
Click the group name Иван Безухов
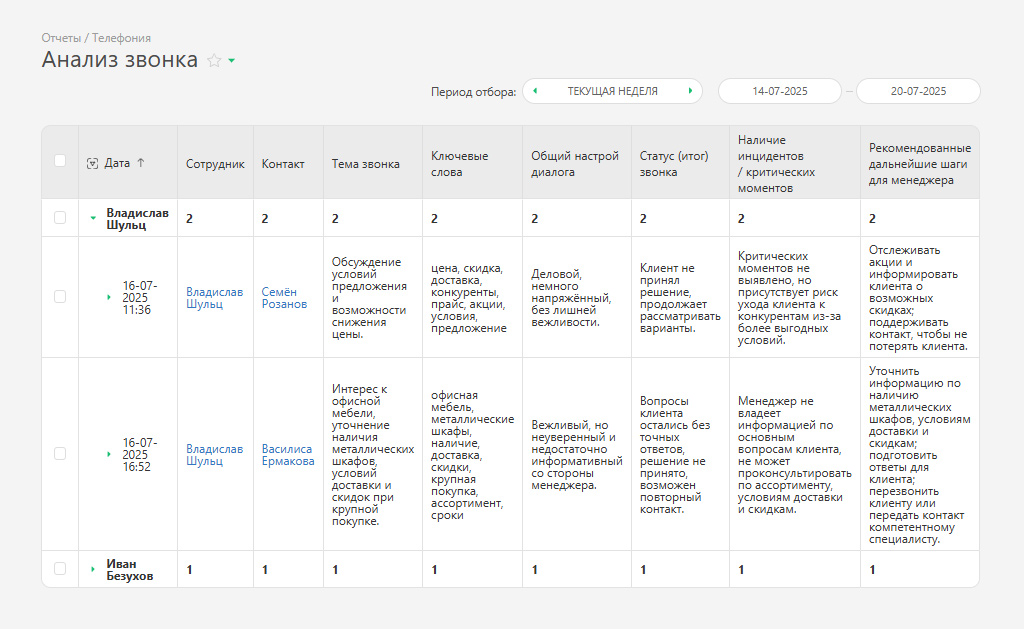[130, 570]
